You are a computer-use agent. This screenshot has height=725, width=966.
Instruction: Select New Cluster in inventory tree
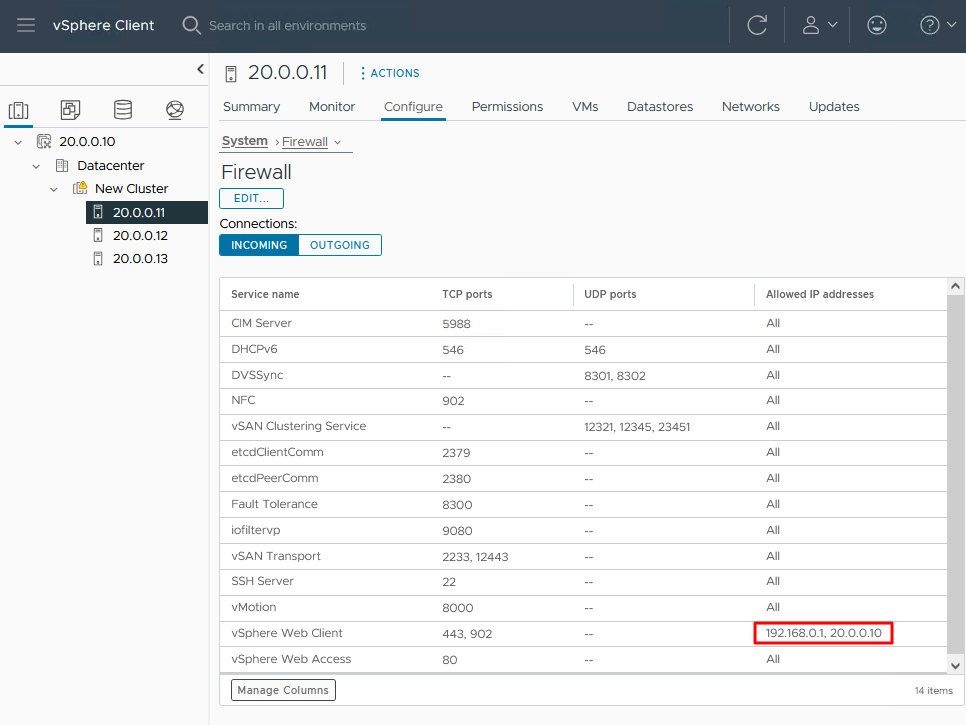click(131, 188)
